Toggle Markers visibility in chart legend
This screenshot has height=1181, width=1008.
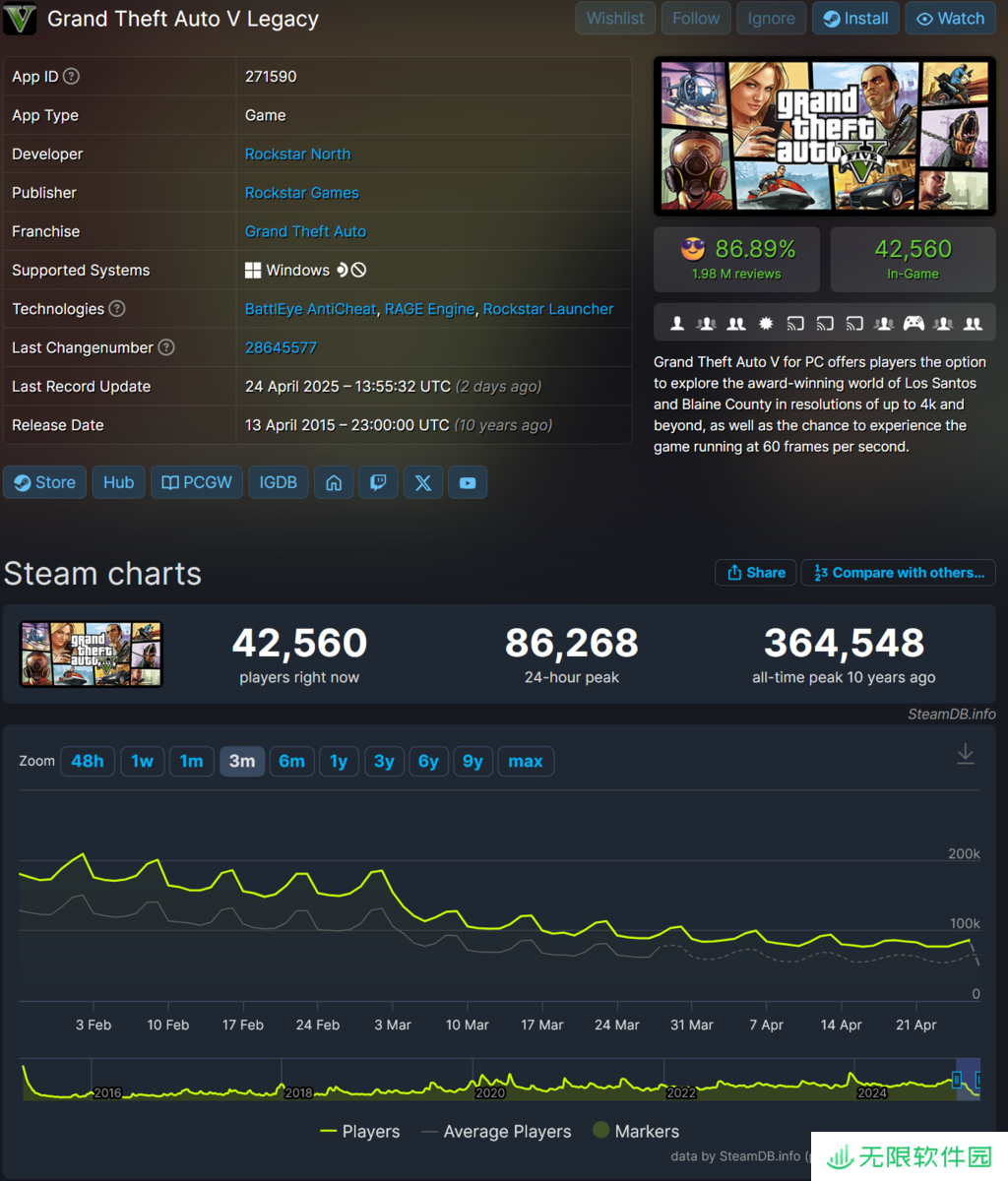pos(637,1132)
